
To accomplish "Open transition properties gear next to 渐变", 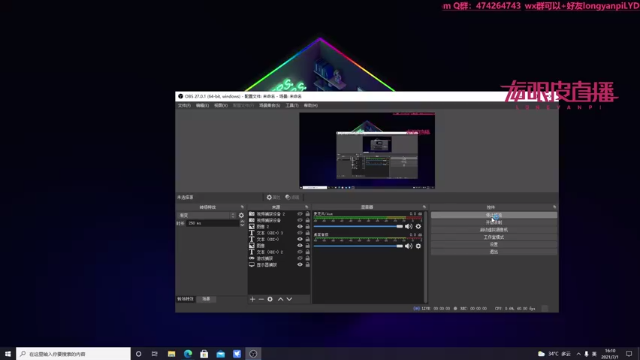I will [241, 215].
